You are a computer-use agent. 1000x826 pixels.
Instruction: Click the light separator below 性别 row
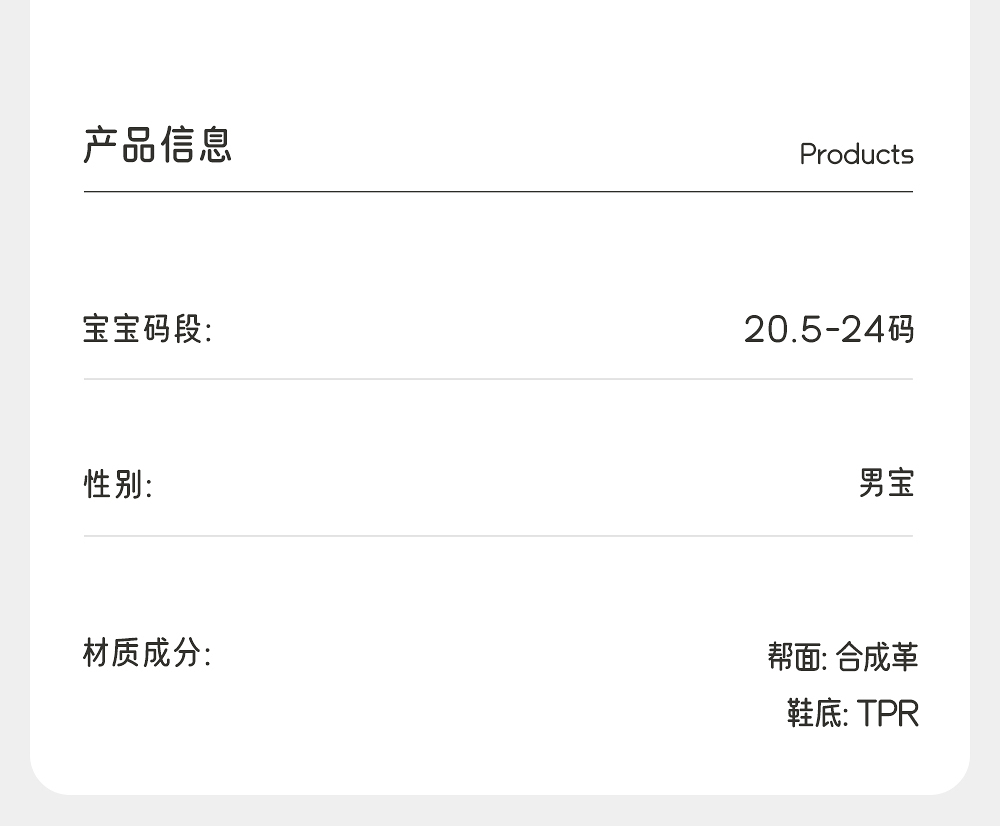498,536
